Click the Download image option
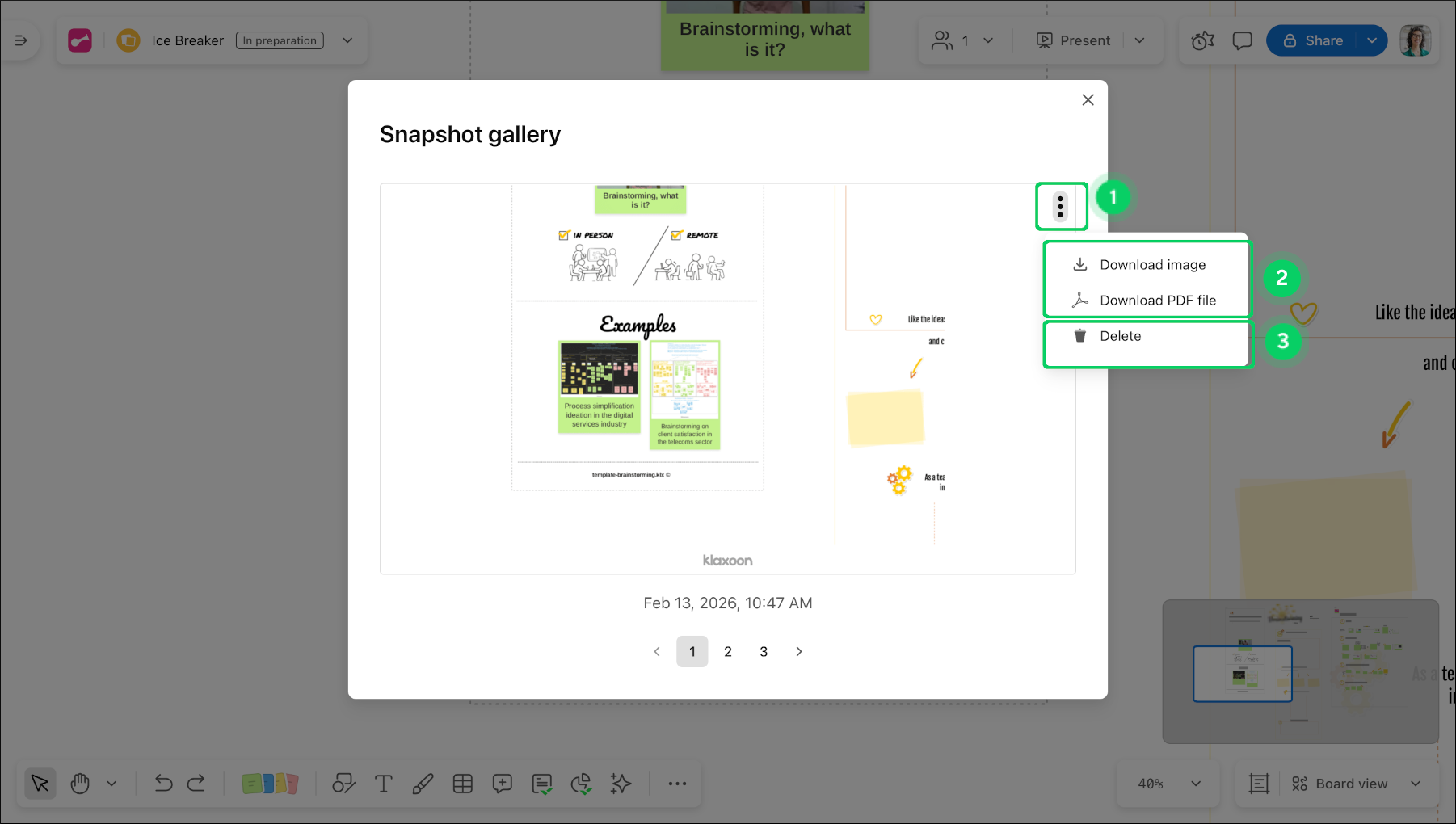This screenshot has width=1456, height=824. coord(1151,264)
